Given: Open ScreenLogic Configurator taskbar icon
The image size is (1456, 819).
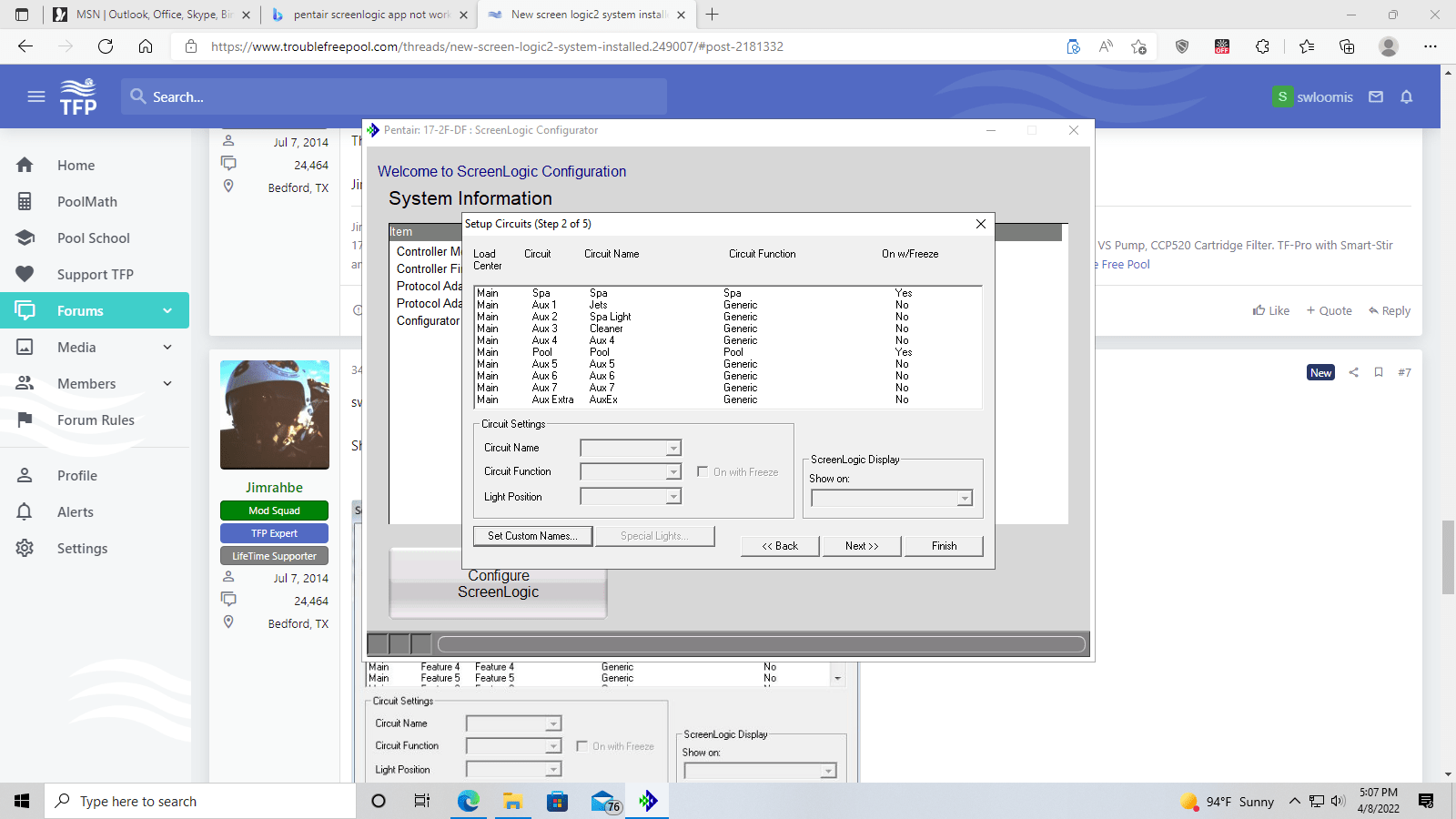Looking at the screenshot, I should tap(648, 801).
